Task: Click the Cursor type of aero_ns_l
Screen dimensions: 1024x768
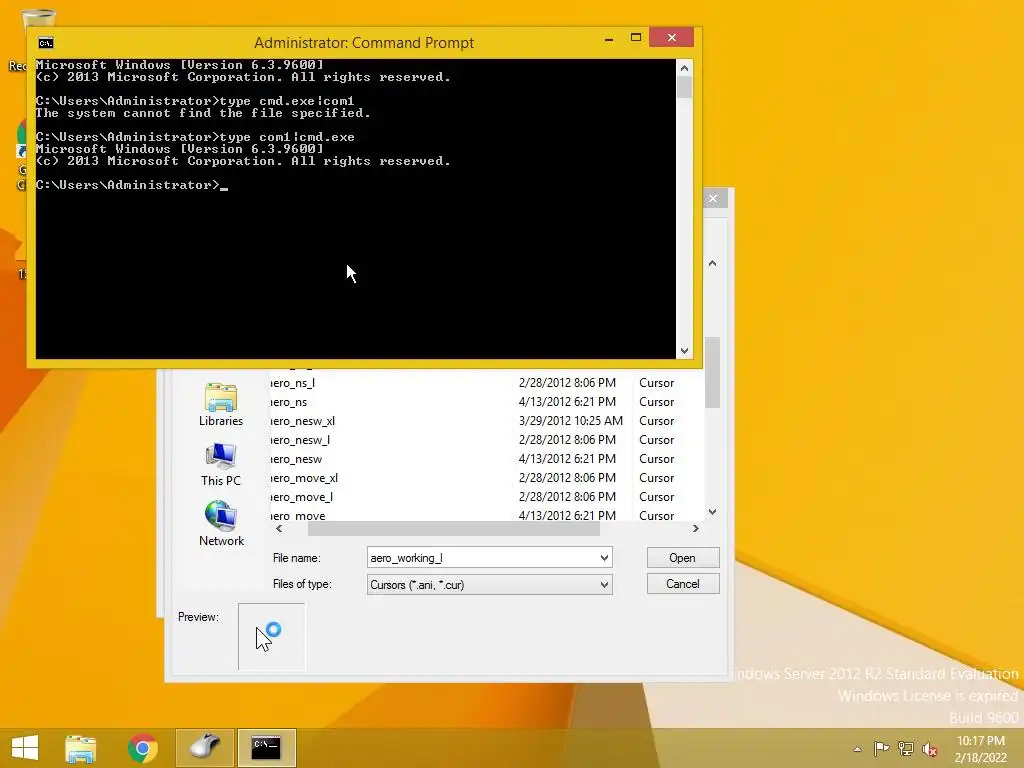Action: tap(656, 383)
